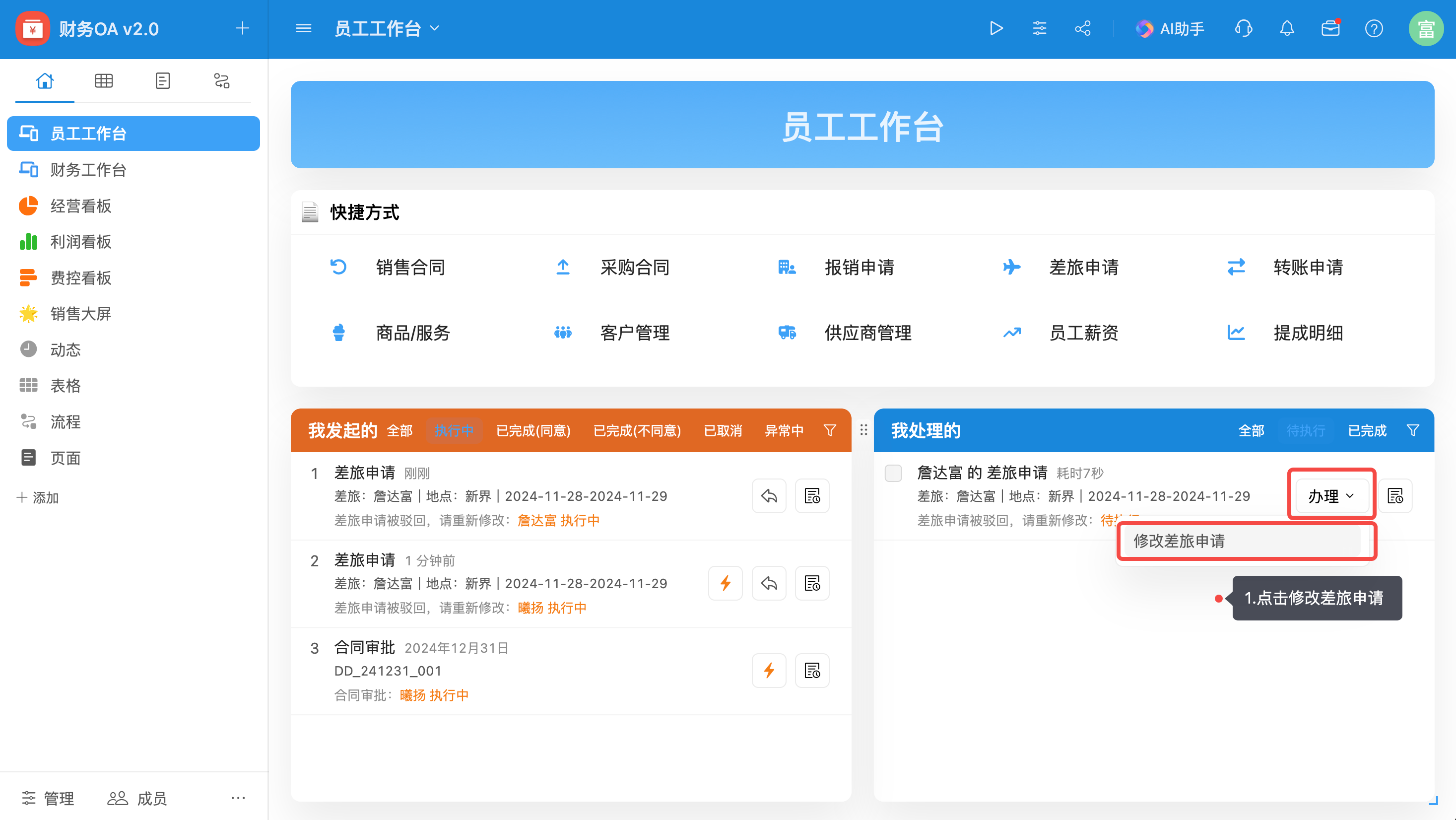Image resolution: width=1456 pixels, height=820 pixels.
Task: Tick checkbox for 詹达富 的 差旅申请
Action: [x=893, y=473]
